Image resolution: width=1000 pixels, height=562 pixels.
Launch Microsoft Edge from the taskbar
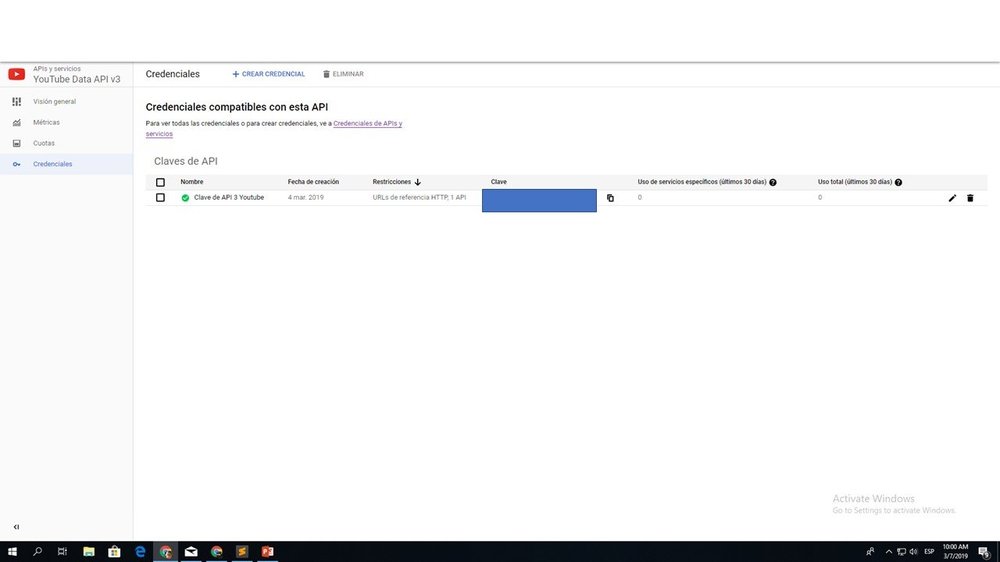tap(140, 551)
